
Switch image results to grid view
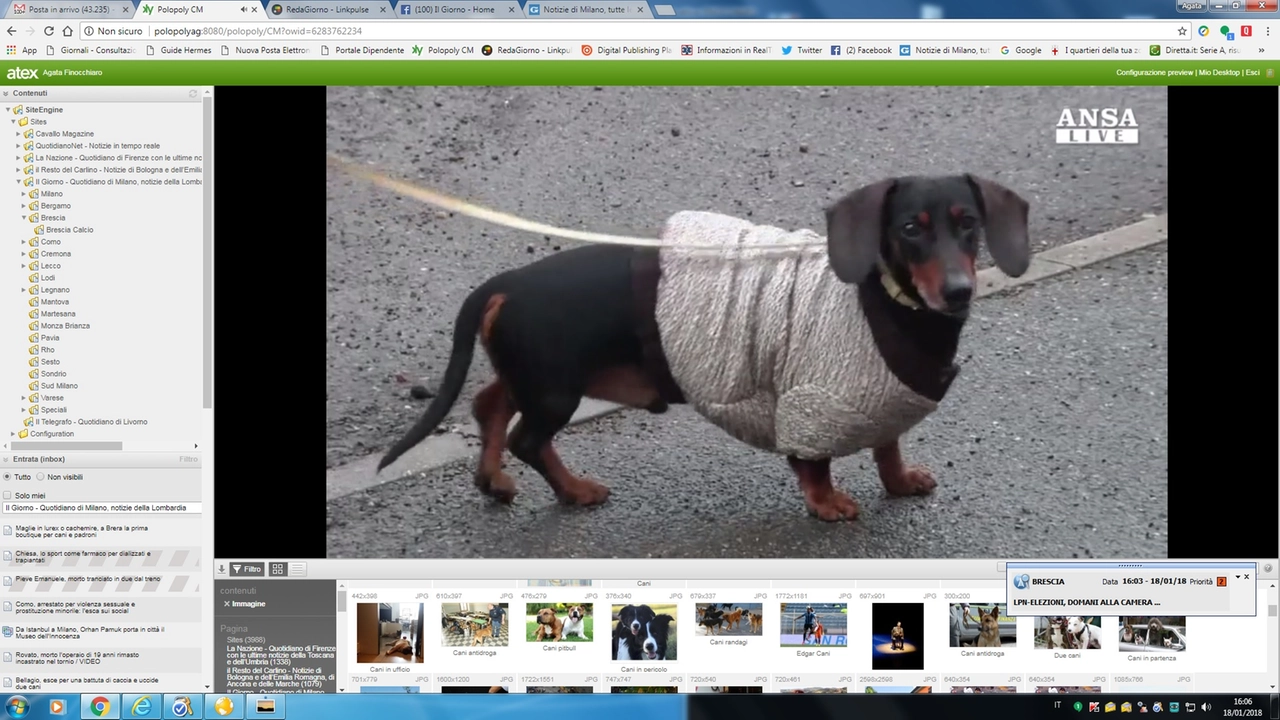pos(278,569)
